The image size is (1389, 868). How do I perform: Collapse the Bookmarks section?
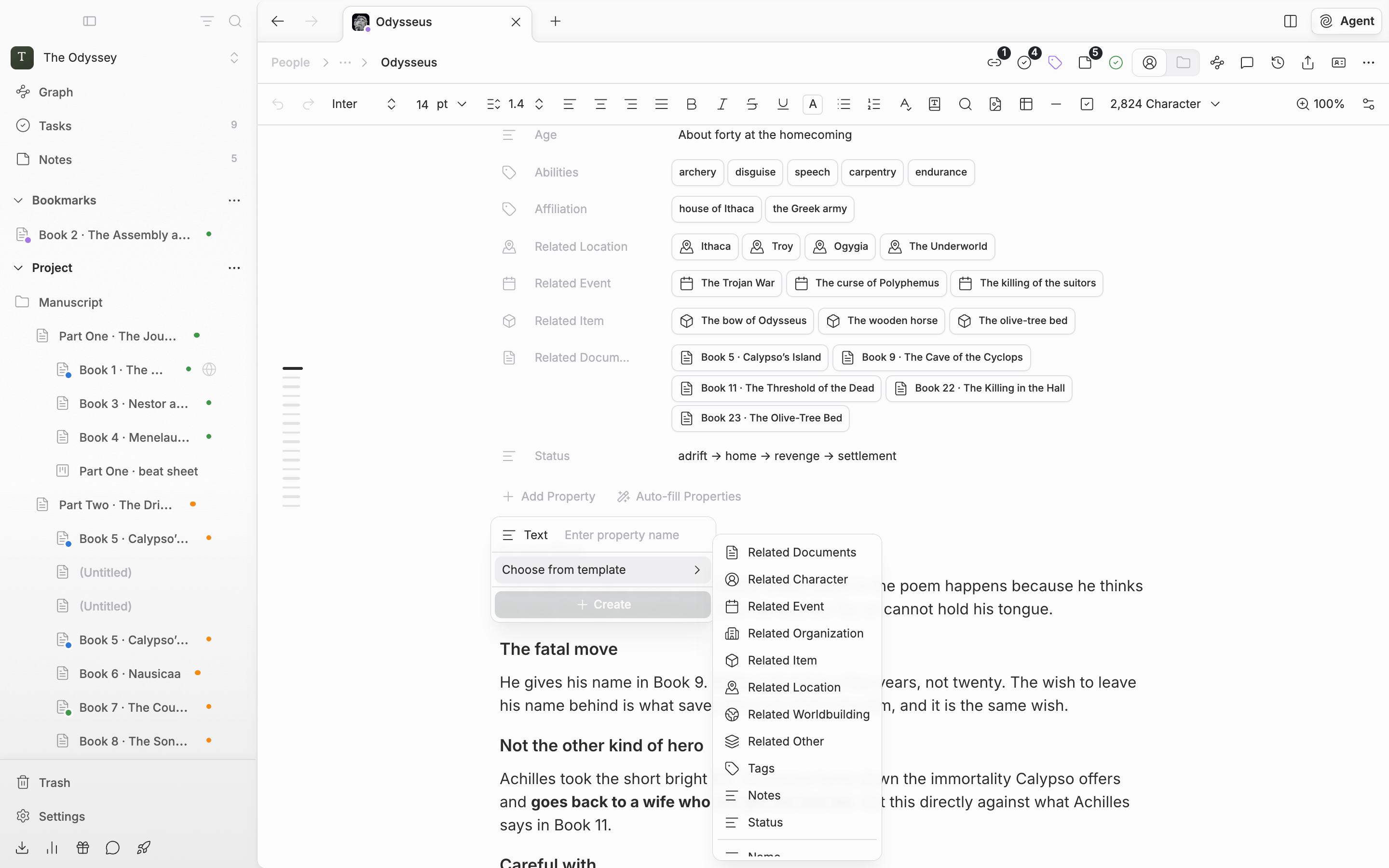(18, 200)
